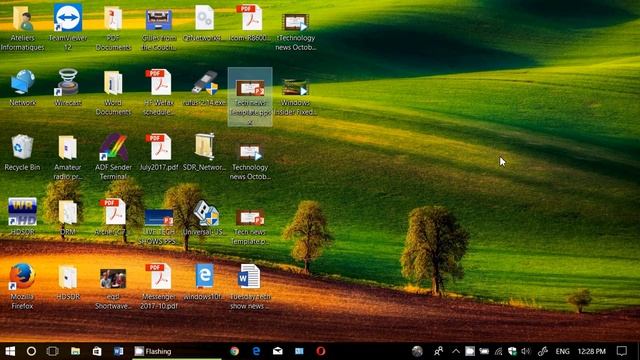Screen dimensions: 640x360
Task: Select the SDR_Network zipped folder
Action: [204, 152]
